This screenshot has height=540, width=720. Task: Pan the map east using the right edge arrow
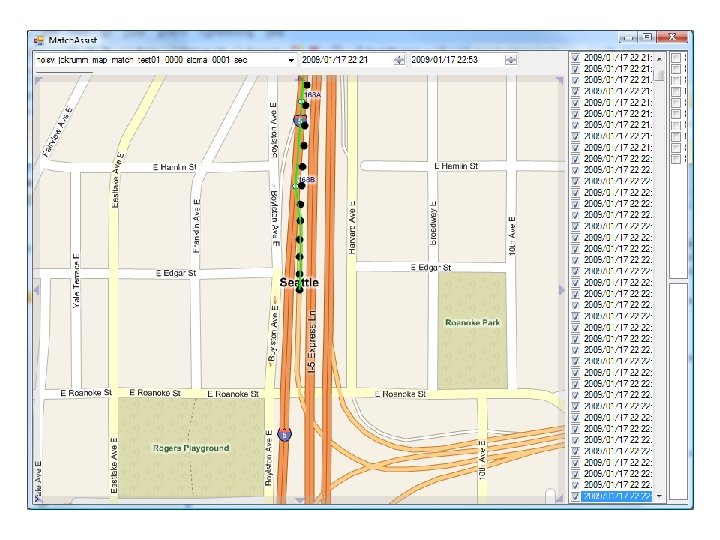click(x=561, y=290)
